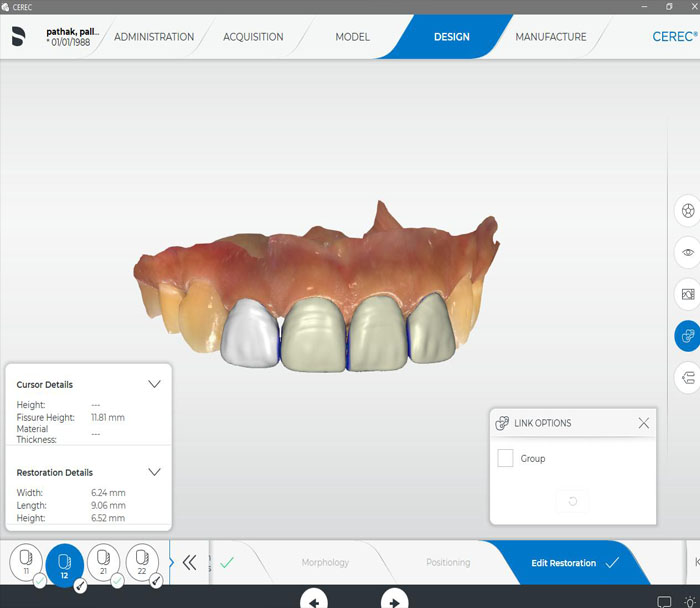Screen dimensions: 700x608
Task: Click the tooth 21 veneer on model
Action: 378,334
